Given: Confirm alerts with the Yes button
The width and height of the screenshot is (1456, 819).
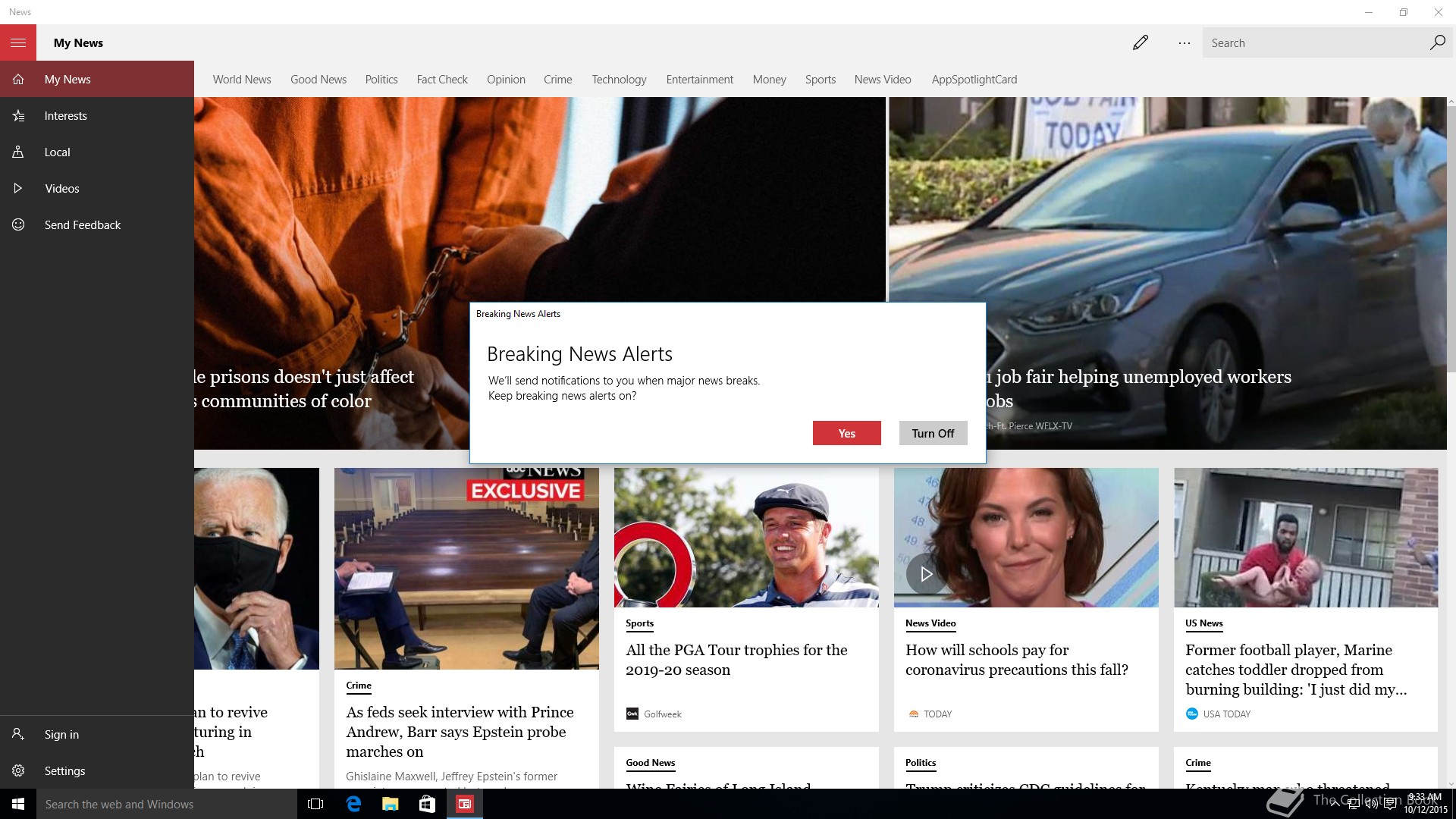Looking at the screenshot, I should tap(847, 433).
